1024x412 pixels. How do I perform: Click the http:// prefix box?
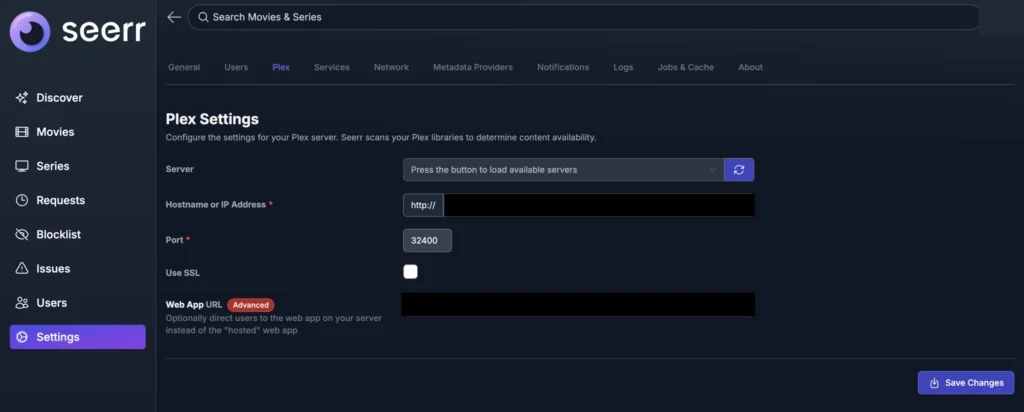click(x=423, y=204)
